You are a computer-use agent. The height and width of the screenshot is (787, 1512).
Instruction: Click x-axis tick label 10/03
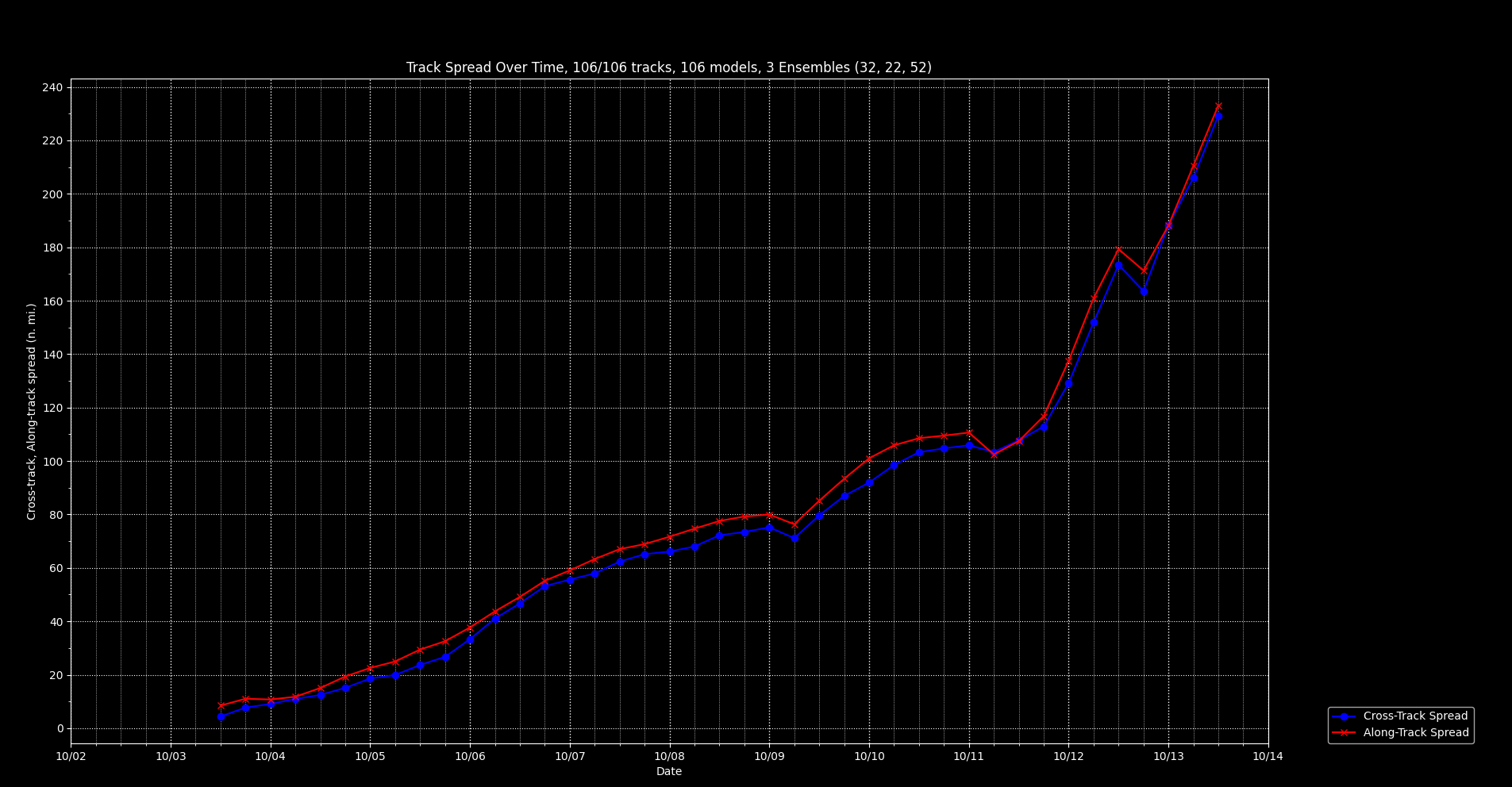click(171, 757)
